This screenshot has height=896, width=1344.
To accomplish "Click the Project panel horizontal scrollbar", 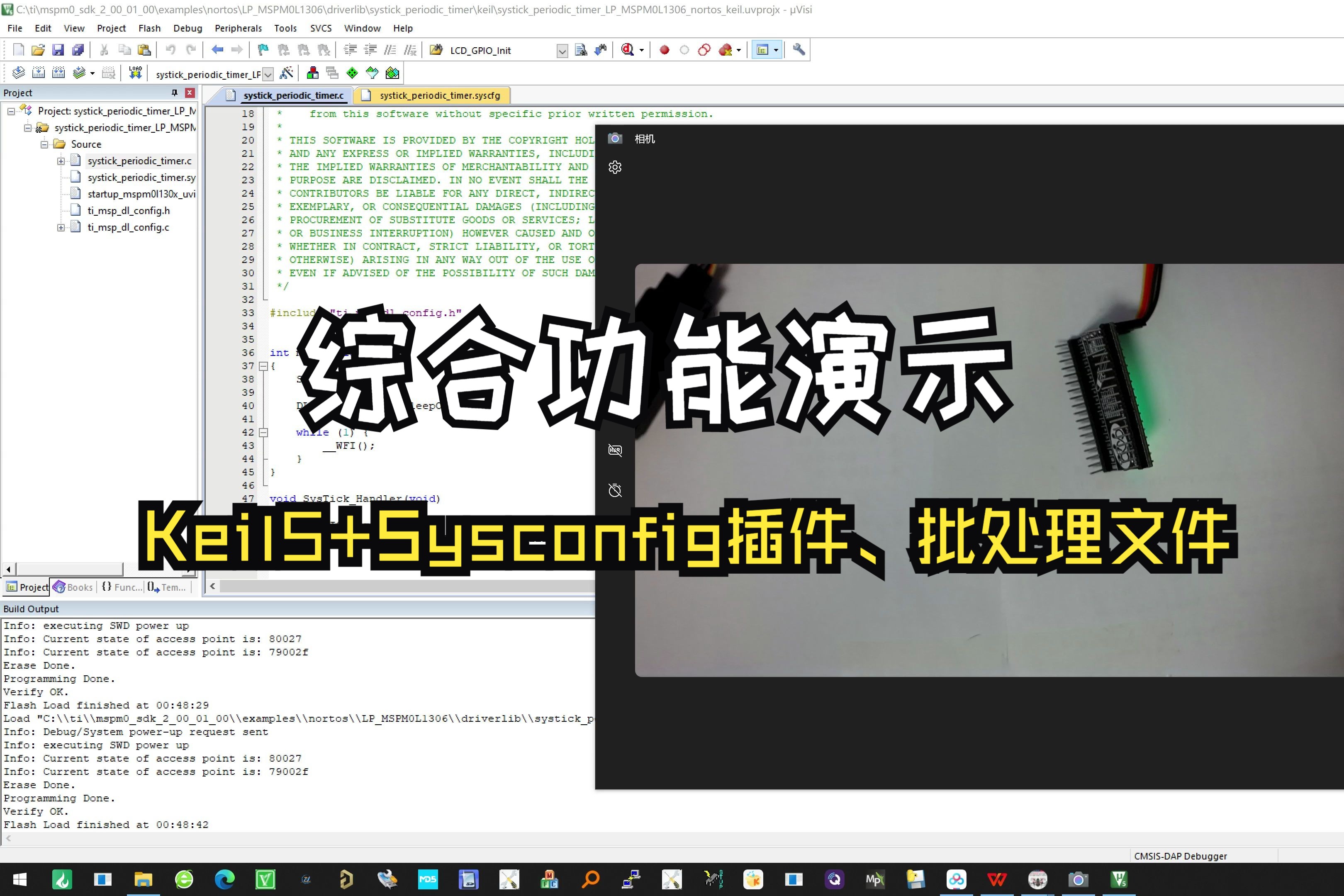I will pyautogui.click(x=69, y=569).
